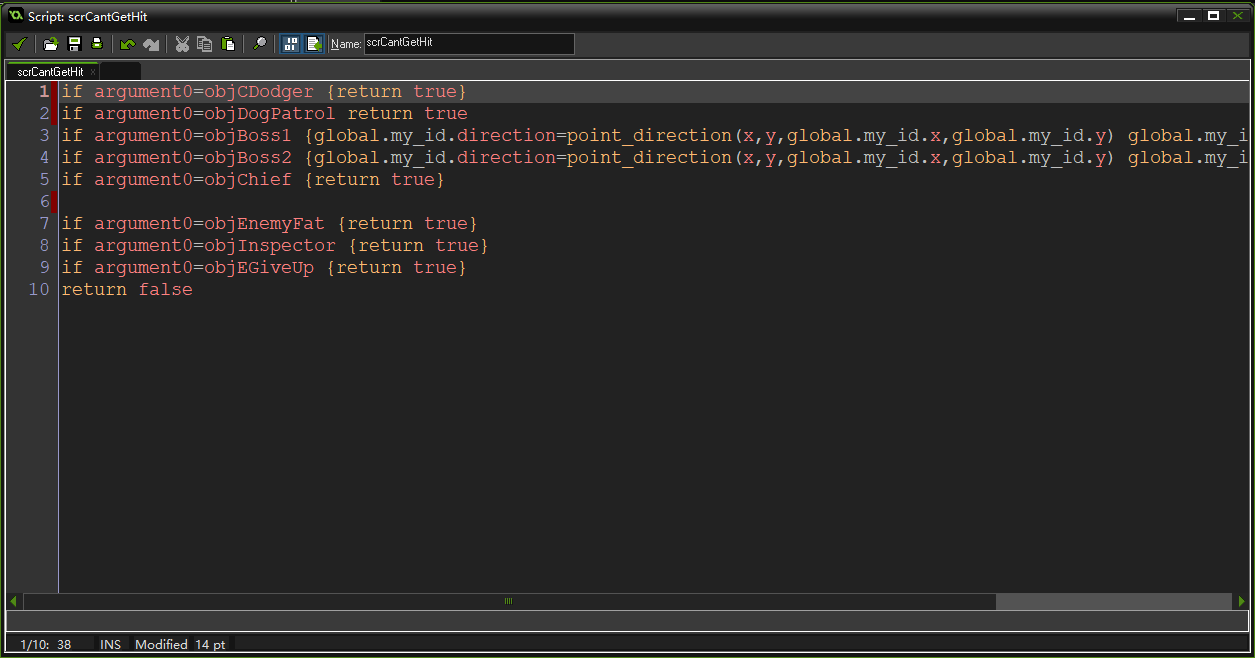Click 'objEGiveUp' on line 9
The image size is (1255, 658).
[x=259, y=268]
